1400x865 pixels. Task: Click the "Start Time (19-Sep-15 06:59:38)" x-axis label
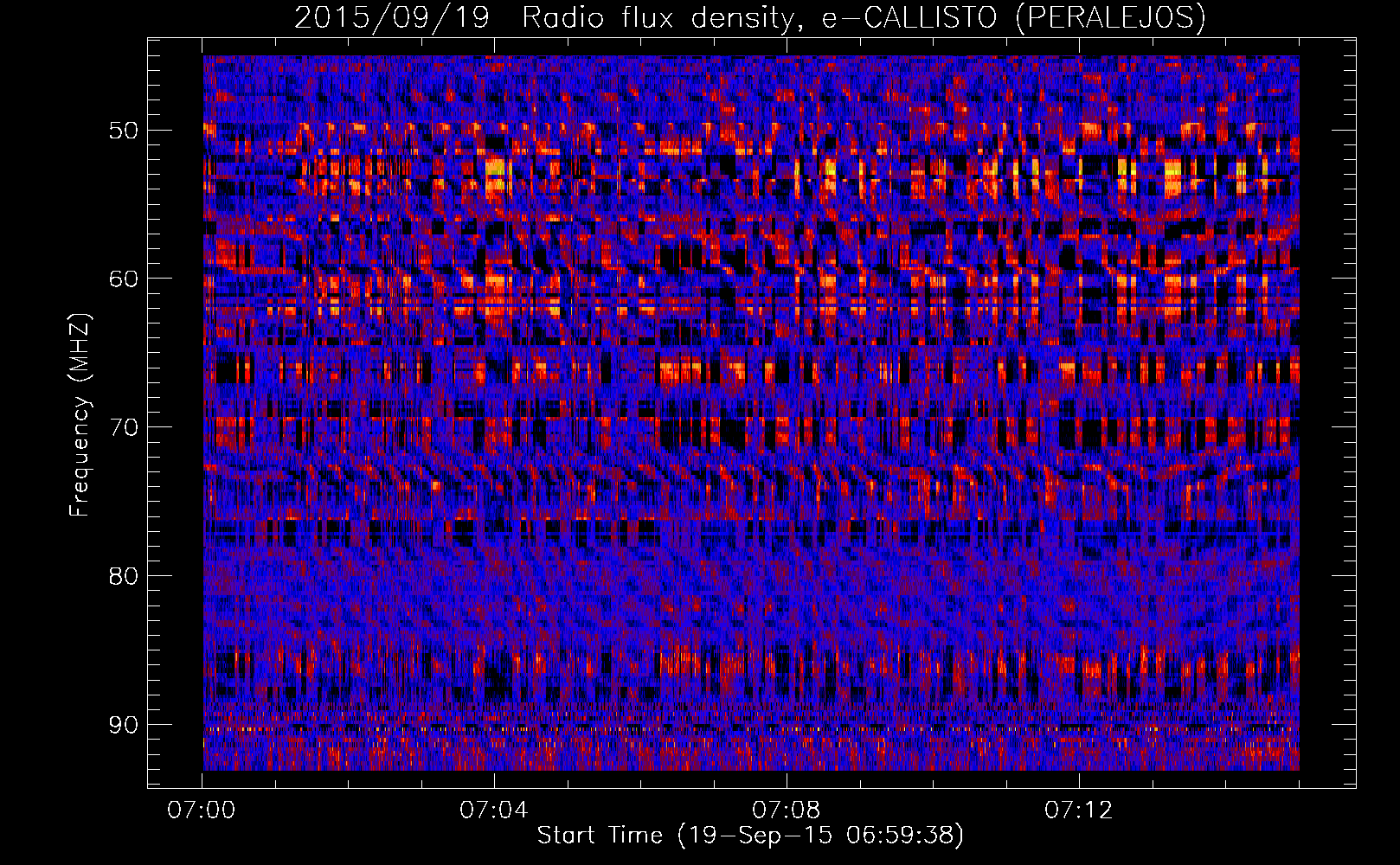click(x=750, y=836)
